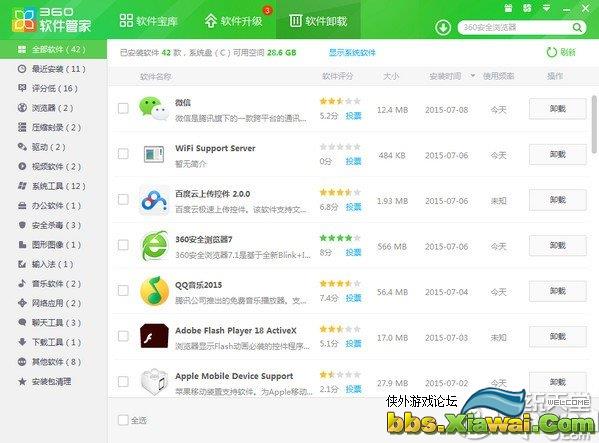Select 全部软件 (42) category
This screenshot has height=443, width=599.
(53, 49)
